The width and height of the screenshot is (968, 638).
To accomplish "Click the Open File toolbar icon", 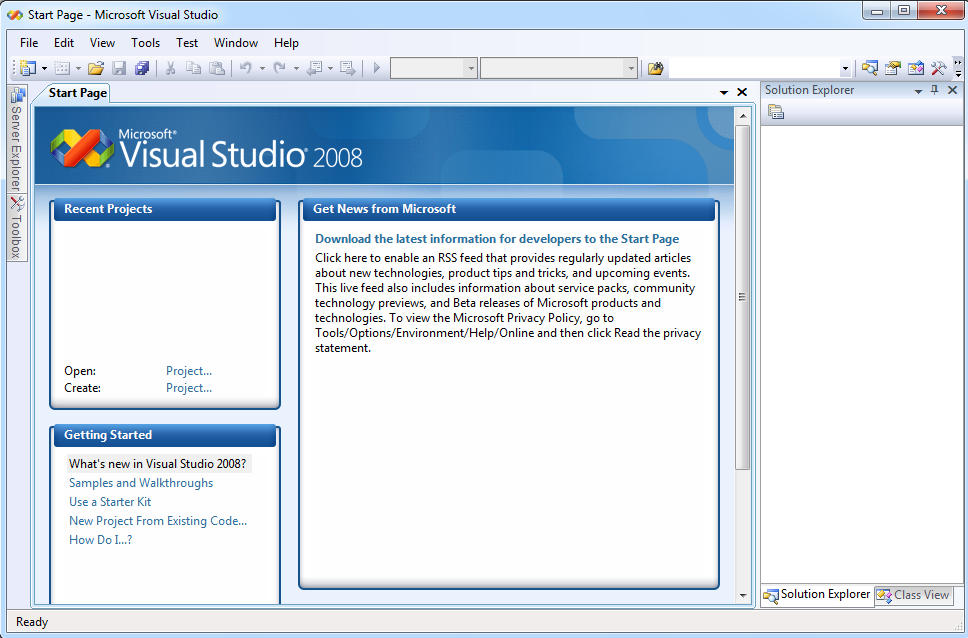I will click(96, 67).
